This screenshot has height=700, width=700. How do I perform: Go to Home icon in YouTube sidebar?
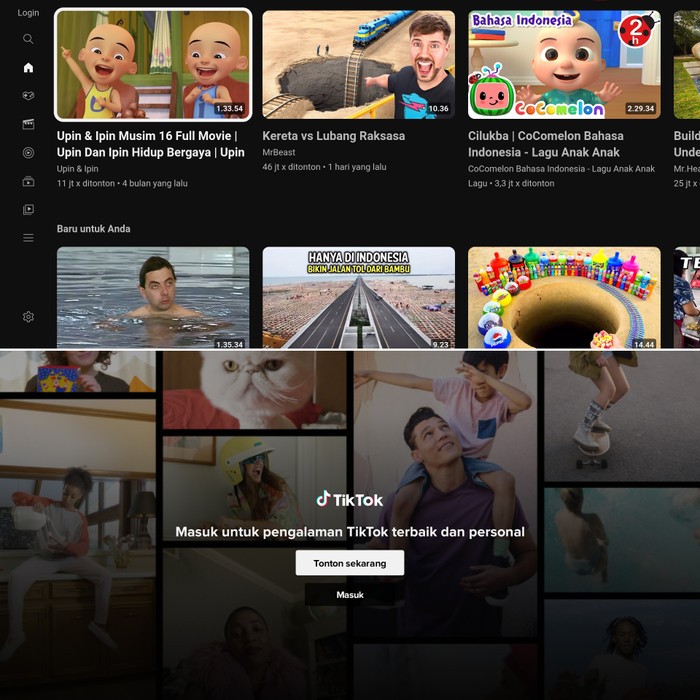28,67
